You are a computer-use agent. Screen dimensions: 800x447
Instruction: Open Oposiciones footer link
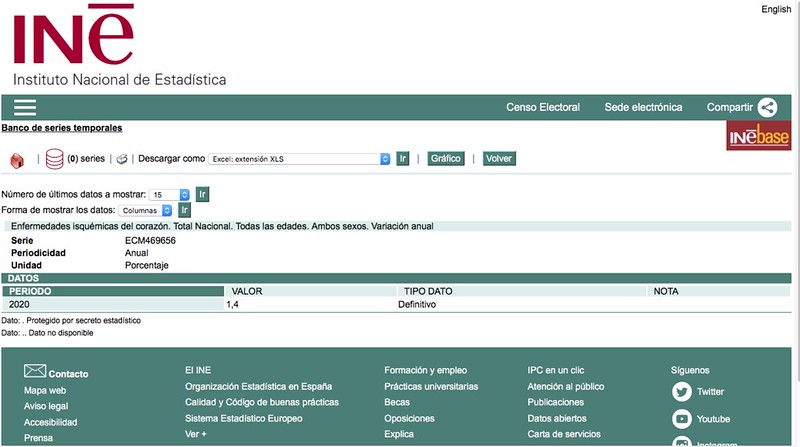(x=409, y=418)
